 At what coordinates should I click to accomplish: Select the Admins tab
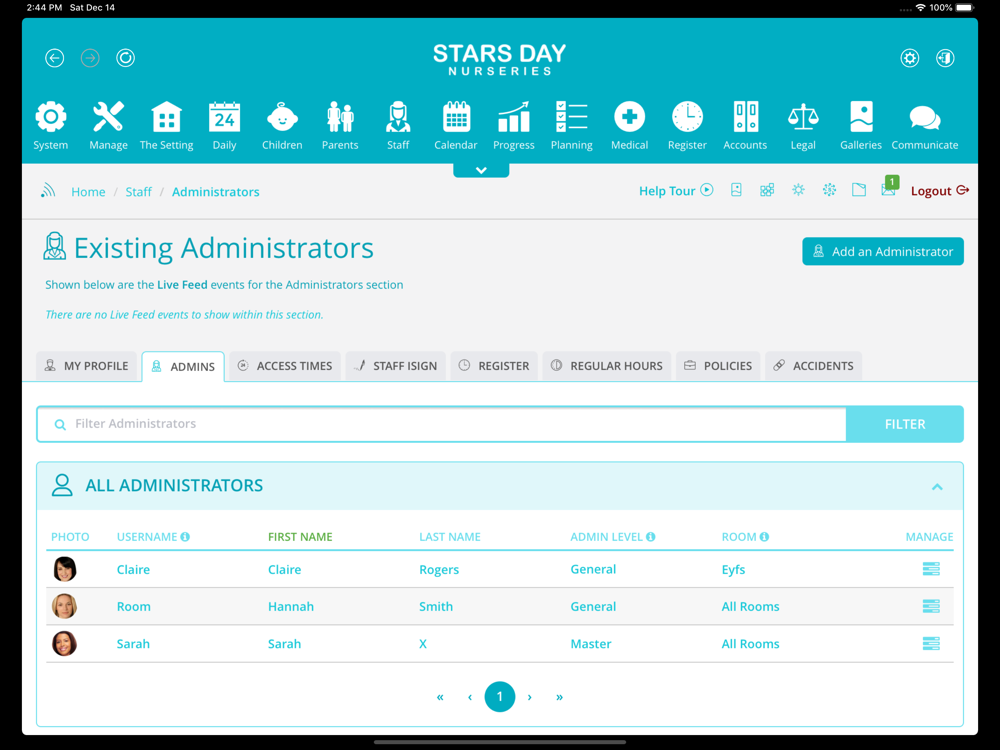[x=183, y=367]
